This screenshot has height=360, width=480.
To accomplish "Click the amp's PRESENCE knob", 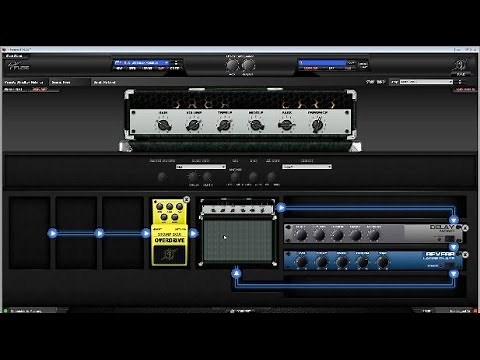I will (x=317, y=125).
